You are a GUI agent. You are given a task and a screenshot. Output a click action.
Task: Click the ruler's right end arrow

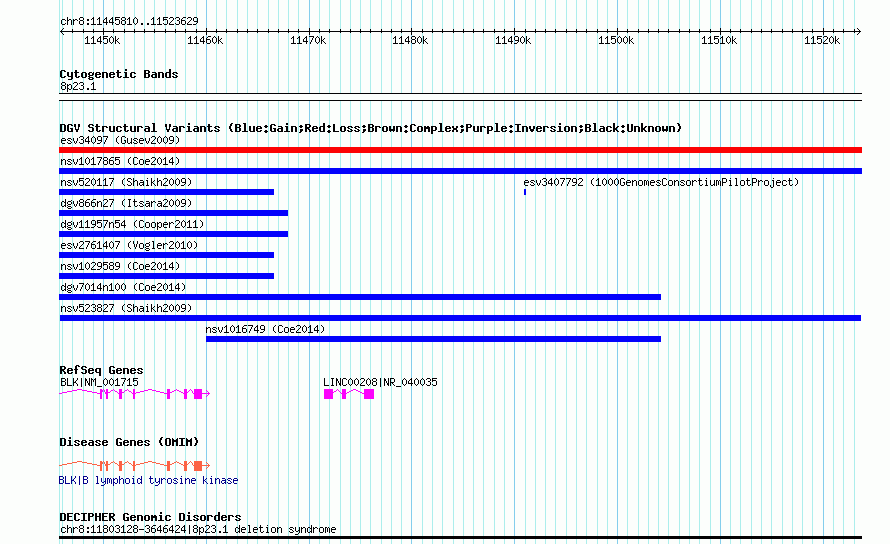(859, 31)
